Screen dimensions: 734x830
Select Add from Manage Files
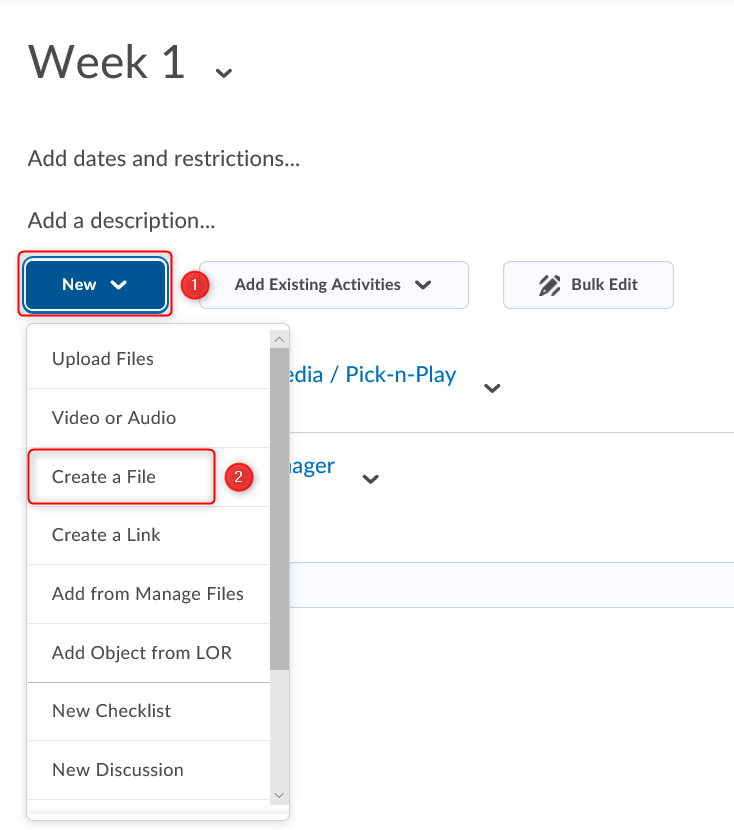[x=148, y=594]
